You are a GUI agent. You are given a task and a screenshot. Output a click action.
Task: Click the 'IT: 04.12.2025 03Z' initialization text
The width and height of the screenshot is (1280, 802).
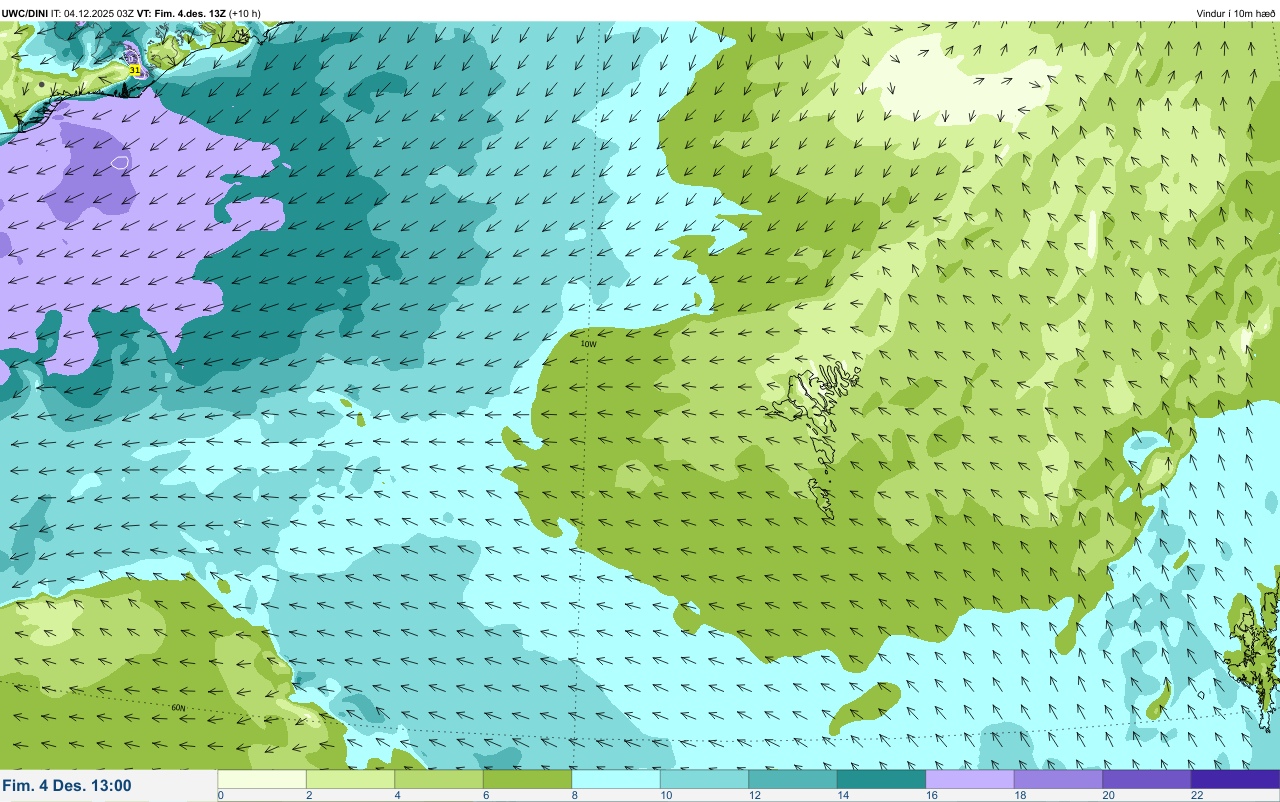93,13
